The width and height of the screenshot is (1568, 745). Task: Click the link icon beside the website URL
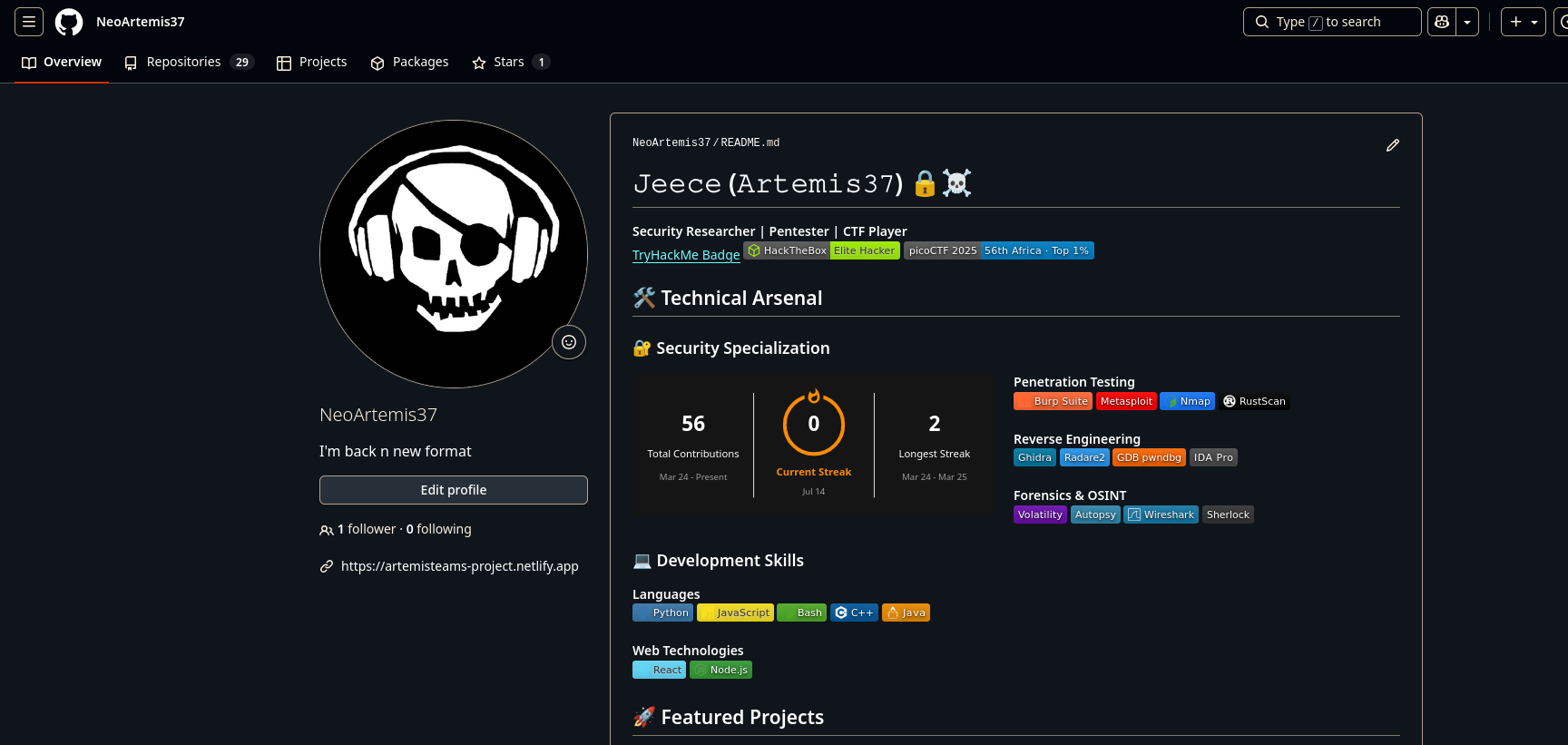(327, 566)
